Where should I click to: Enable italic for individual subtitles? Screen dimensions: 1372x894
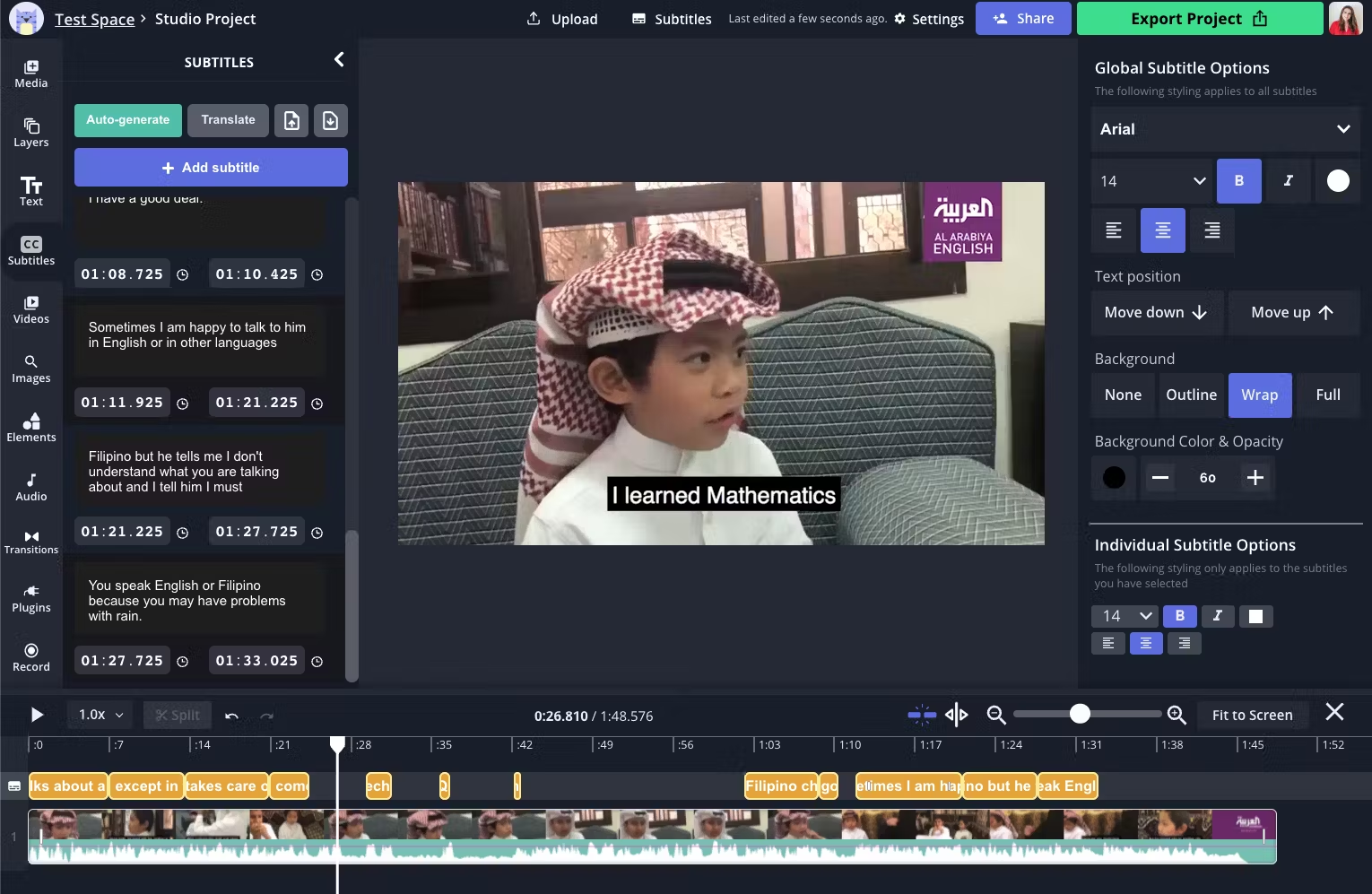tap(1218, 616)
